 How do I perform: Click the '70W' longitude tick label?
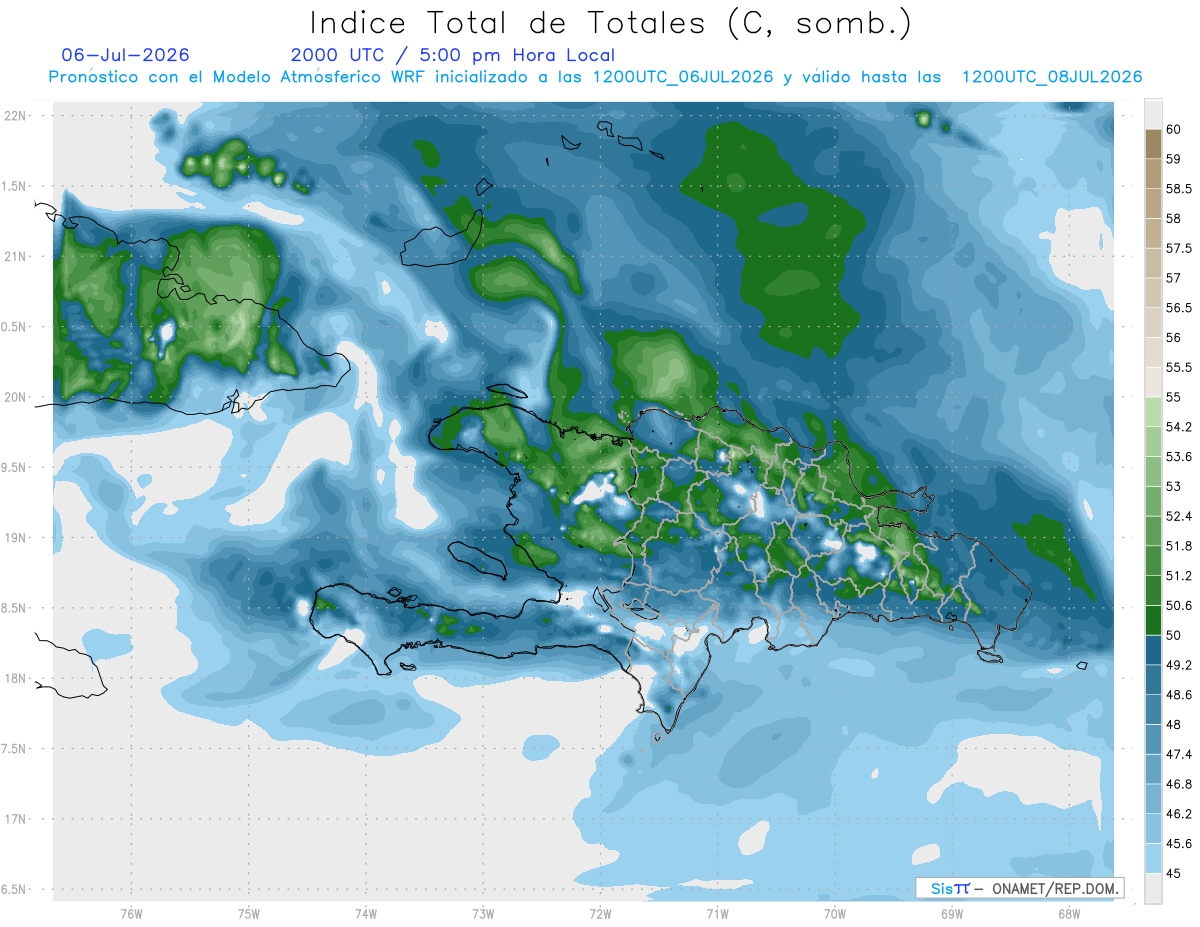click(834, 913)
